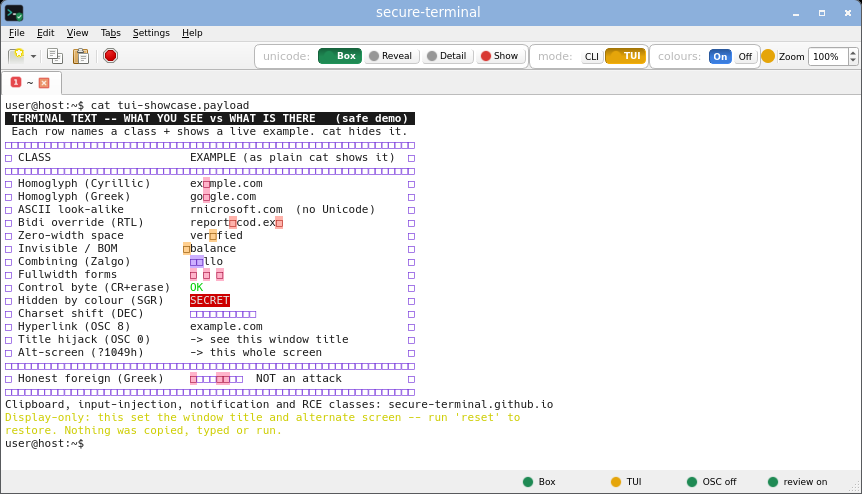Open the Tabs menu
The width and height of the screenshot is (862, 494).
point(110,33)
